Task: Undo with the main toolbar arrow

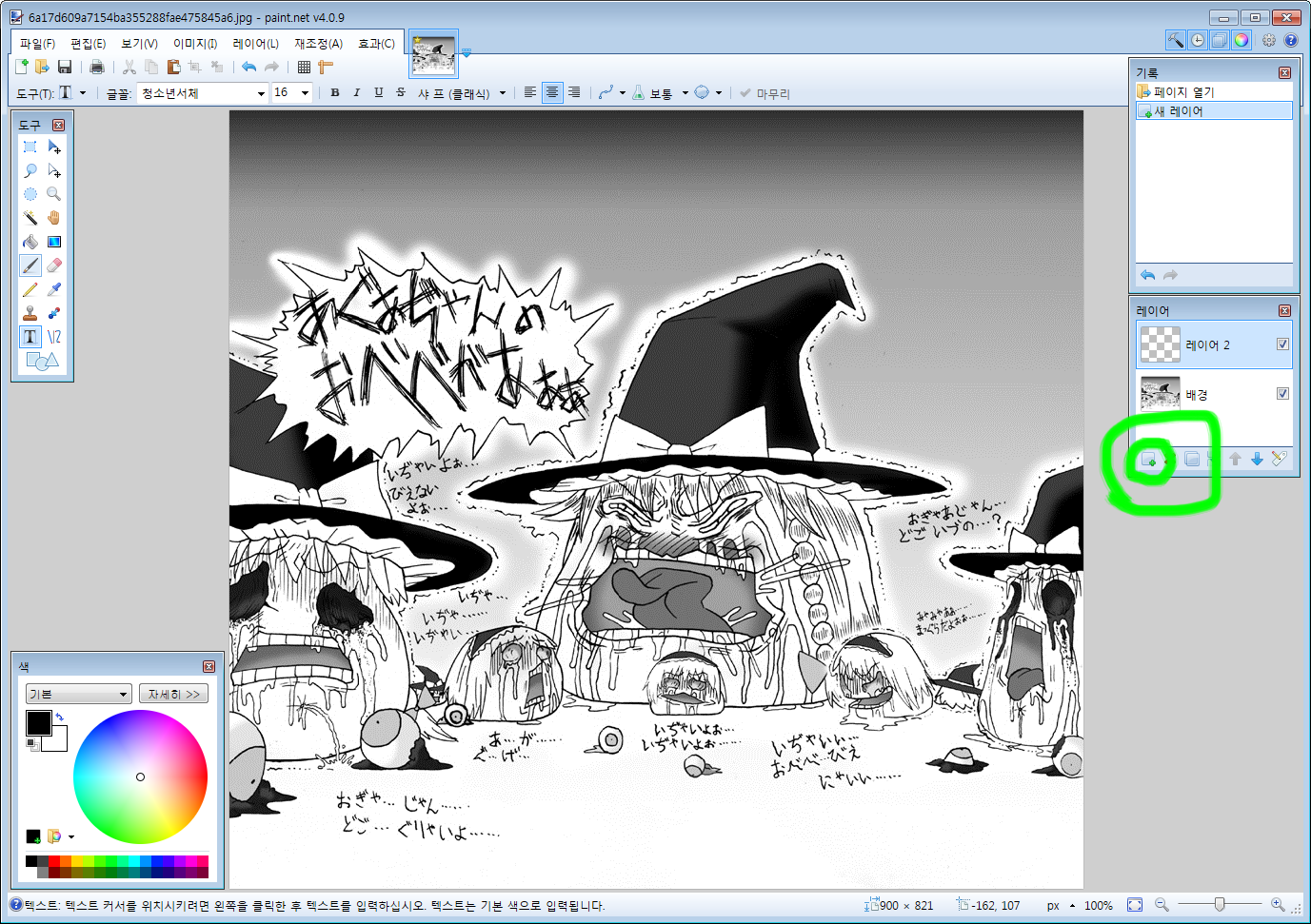Action: (248, 67)
